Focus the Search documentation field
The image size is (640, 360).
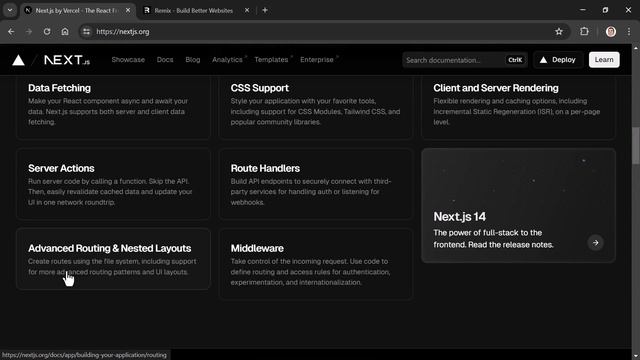pos(465,60)
